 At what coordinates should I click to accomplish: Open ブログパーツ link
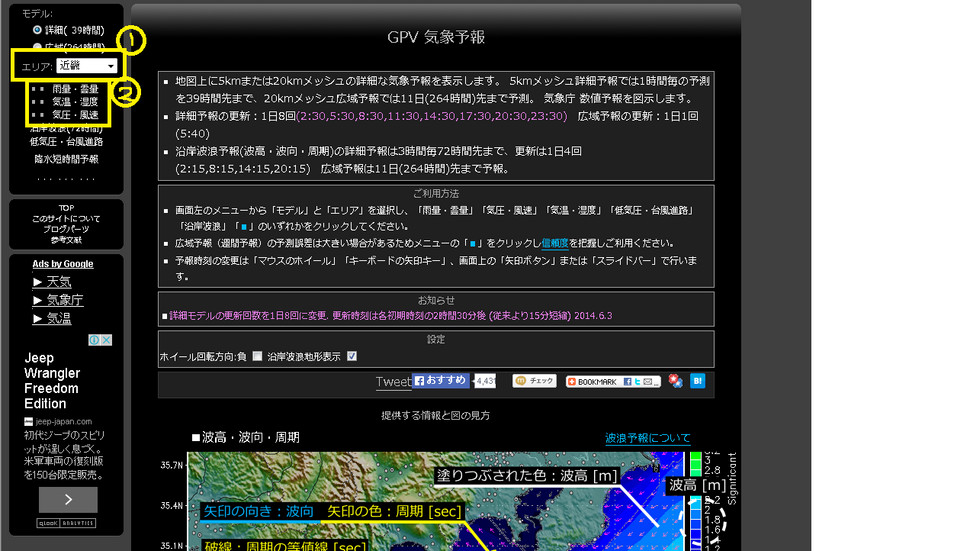[66, 229]
